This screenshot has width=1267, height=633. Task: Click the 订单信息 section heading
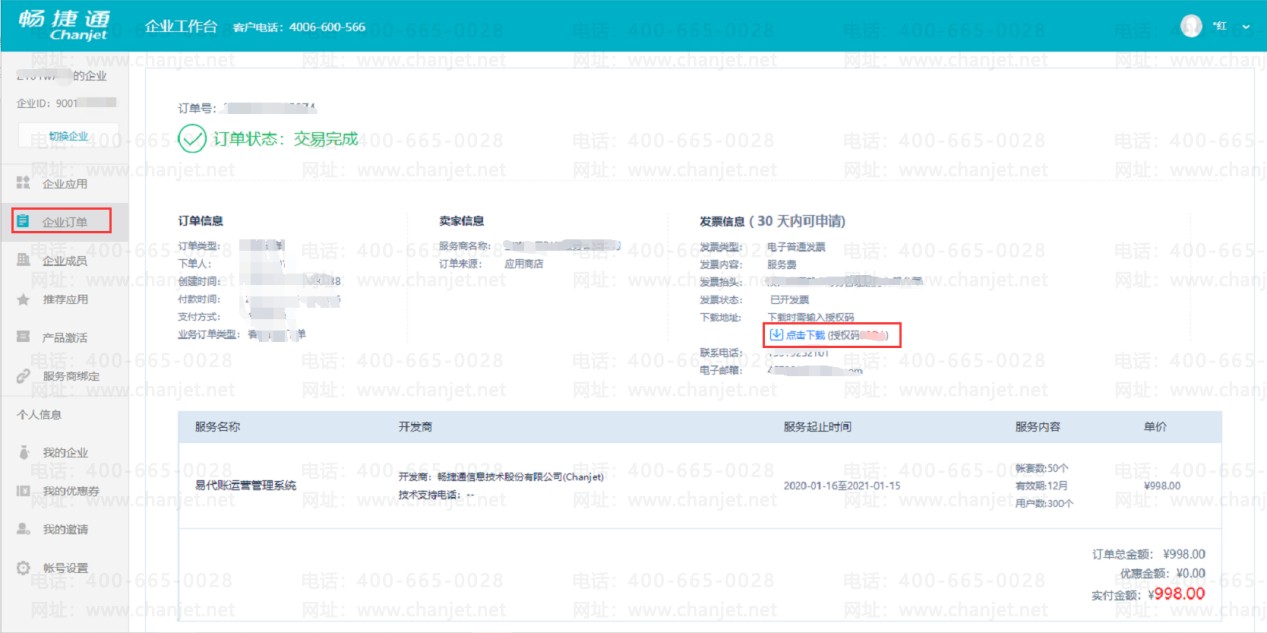pos(201,221)
